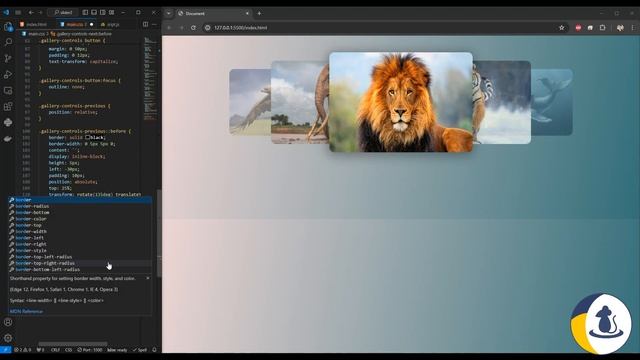
Task: Select 'border-bottom' suggestion
Action: pos(80,212)
